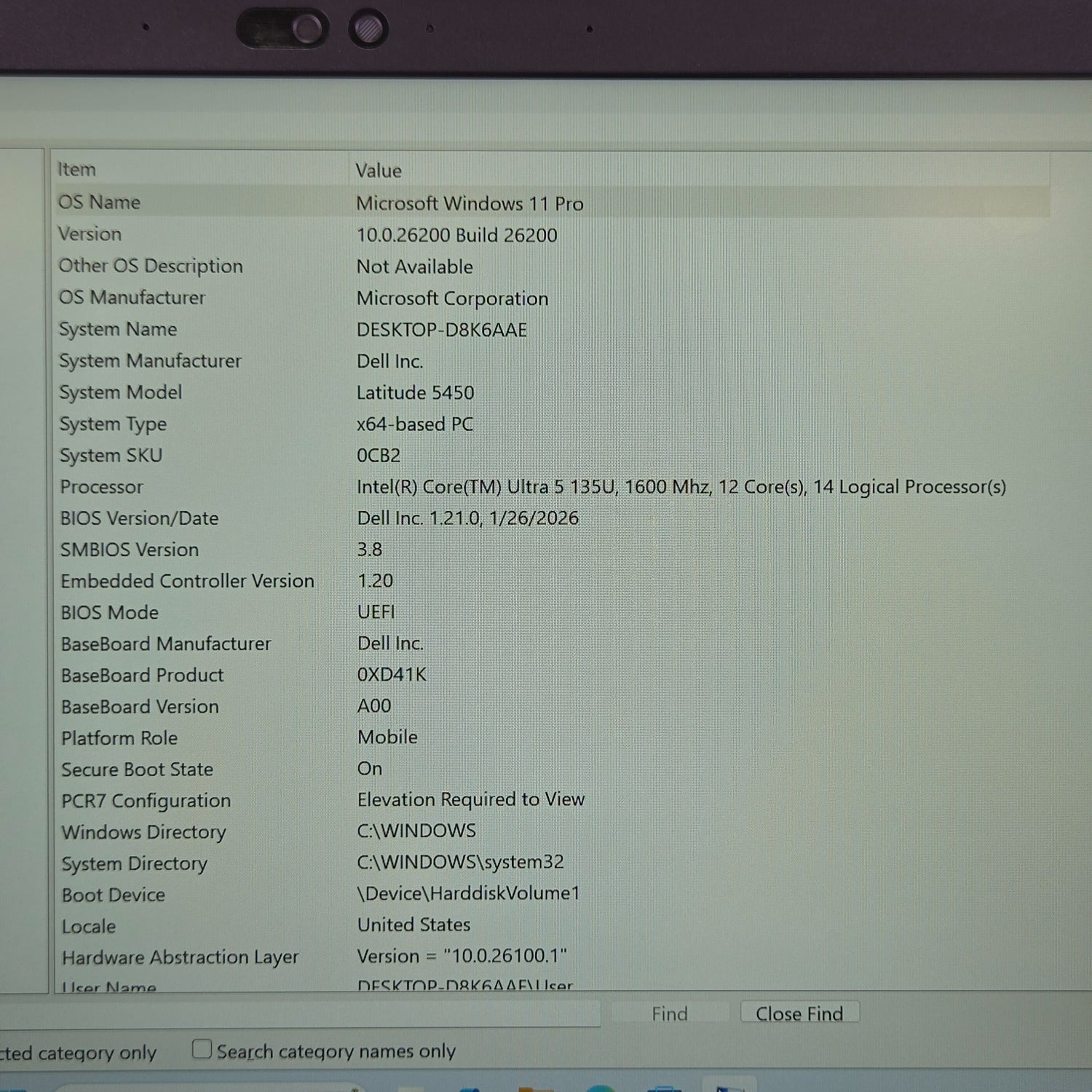The width and height of the screenshot is (1092, 1092).
Task: Select the Locale item
Action: click(89, 926)
